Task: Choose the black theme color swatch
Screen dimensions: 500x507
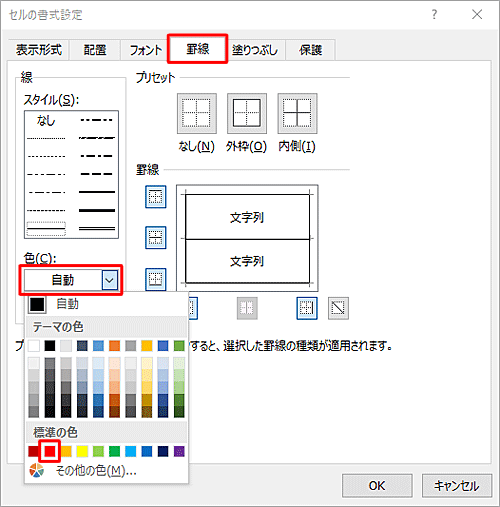Action: pyautogui.click(x=50, y=346)
